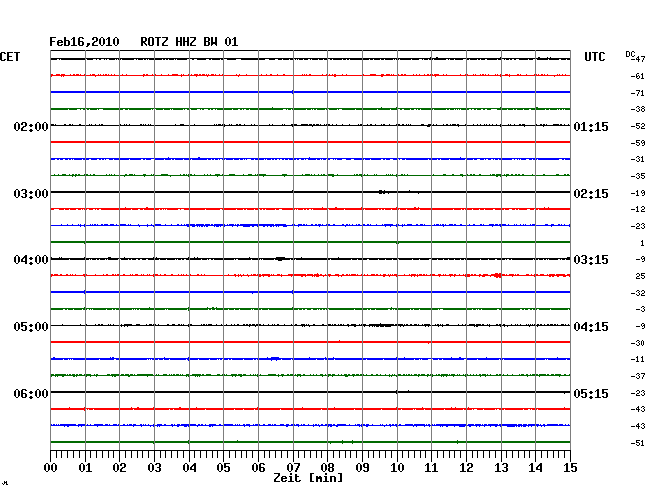Click the DC offset value -61
The height and width of the screenshot is (494, 650).
tap(638, 76)
